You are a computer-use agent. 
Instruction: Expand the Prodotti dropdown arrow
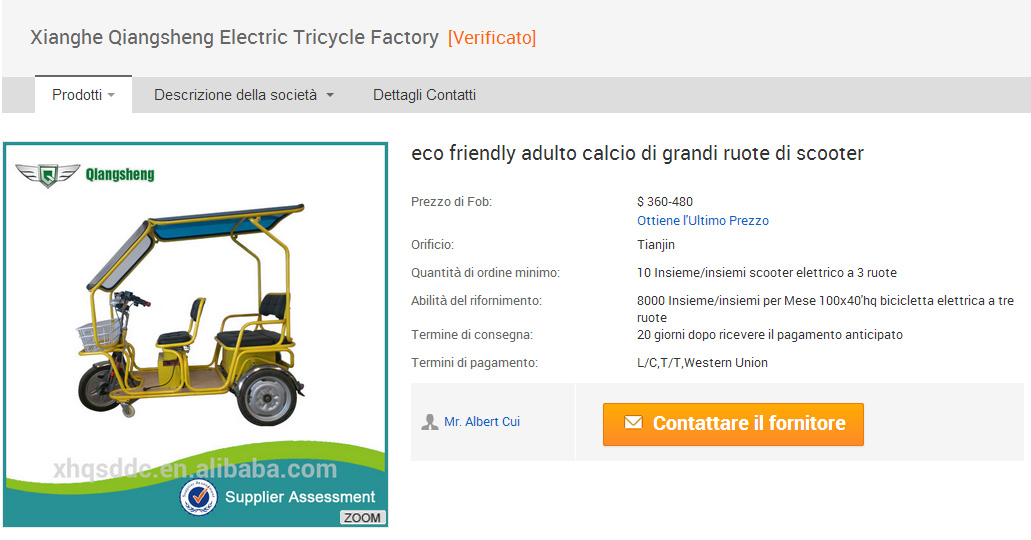pyautogui.click(x=111, y=96)
